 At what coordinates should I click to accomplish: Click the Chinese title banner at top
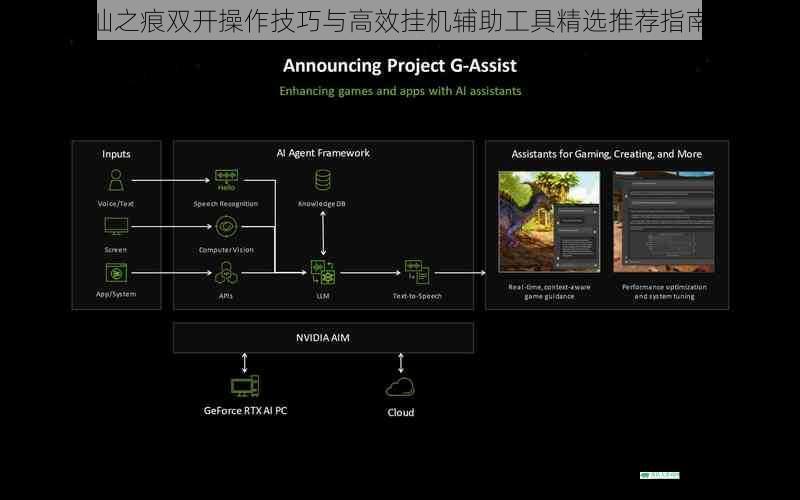pos(399,20)
